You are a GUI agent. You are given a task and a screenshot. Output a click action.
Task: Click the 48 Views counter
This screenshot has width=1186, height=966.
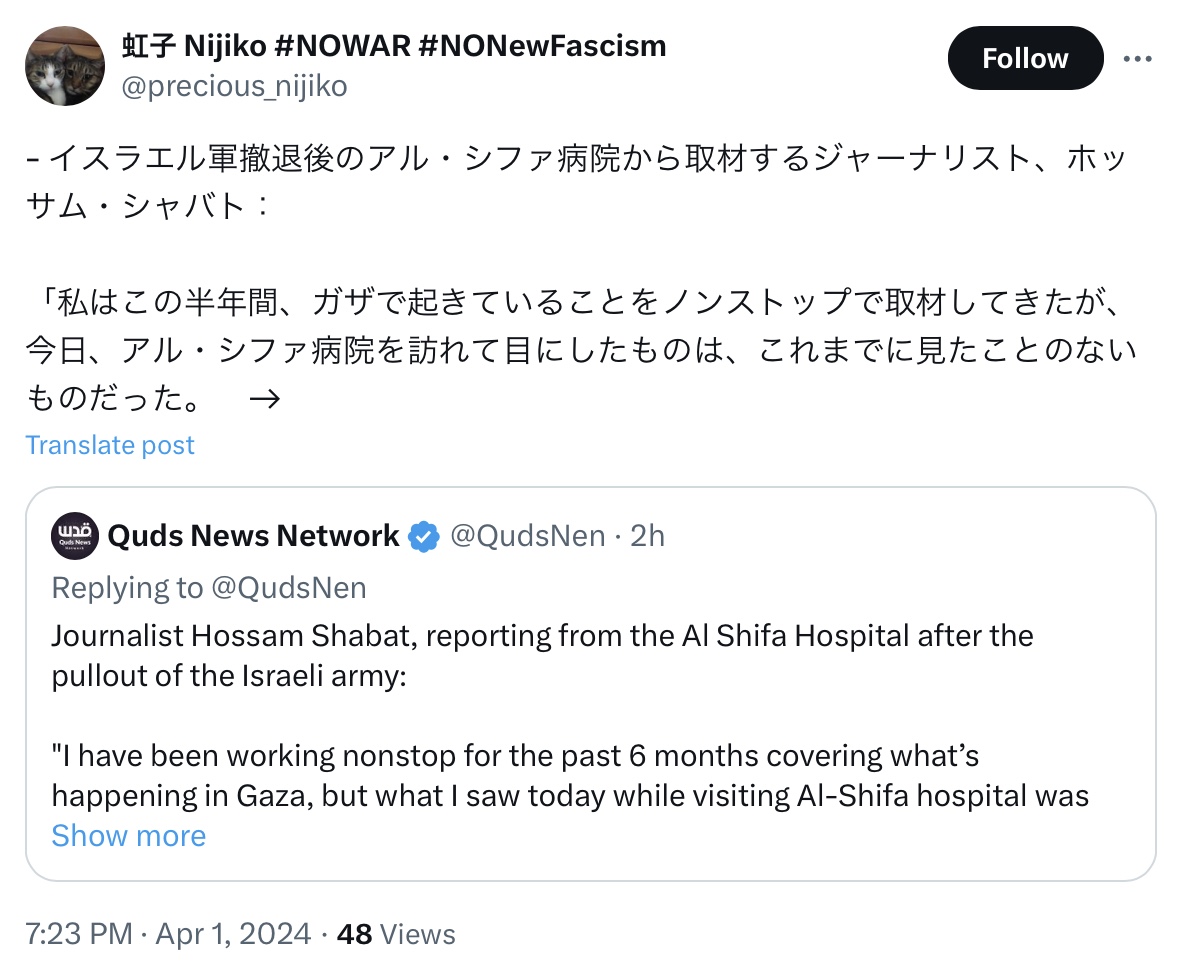click(396, 933)
